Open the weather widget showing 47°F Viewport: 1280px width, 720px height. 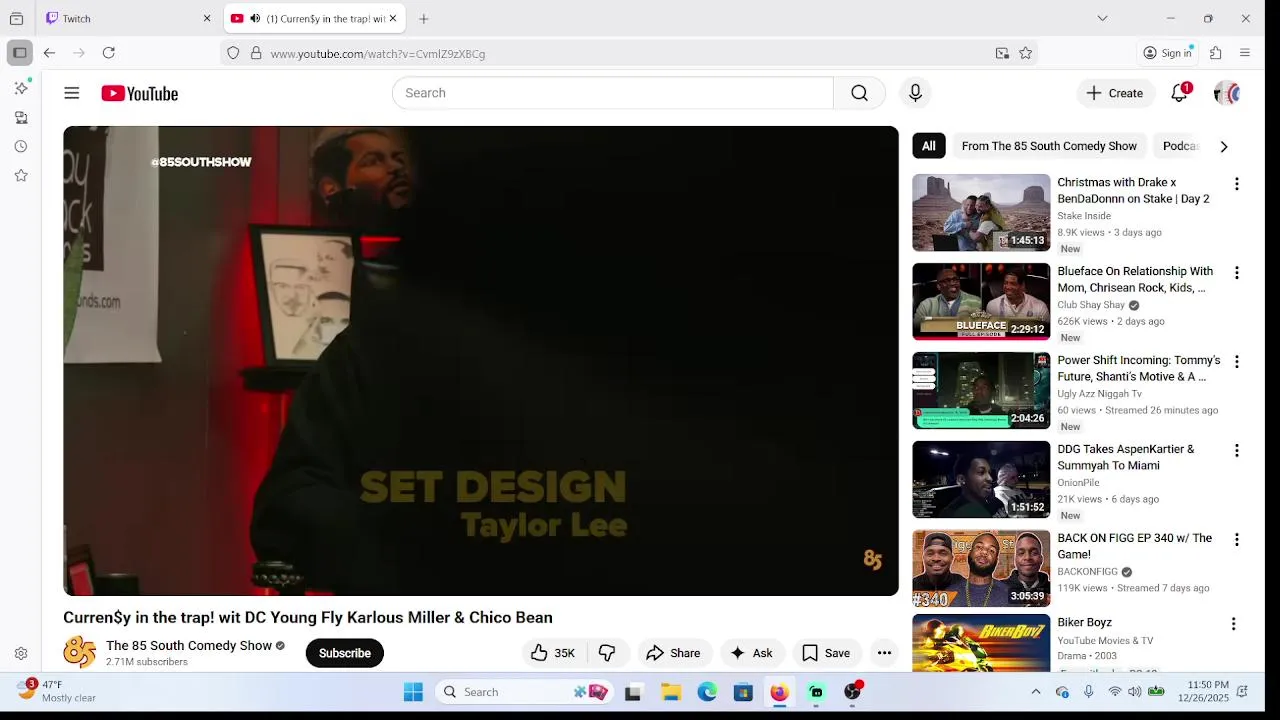(x=58, y=691)
